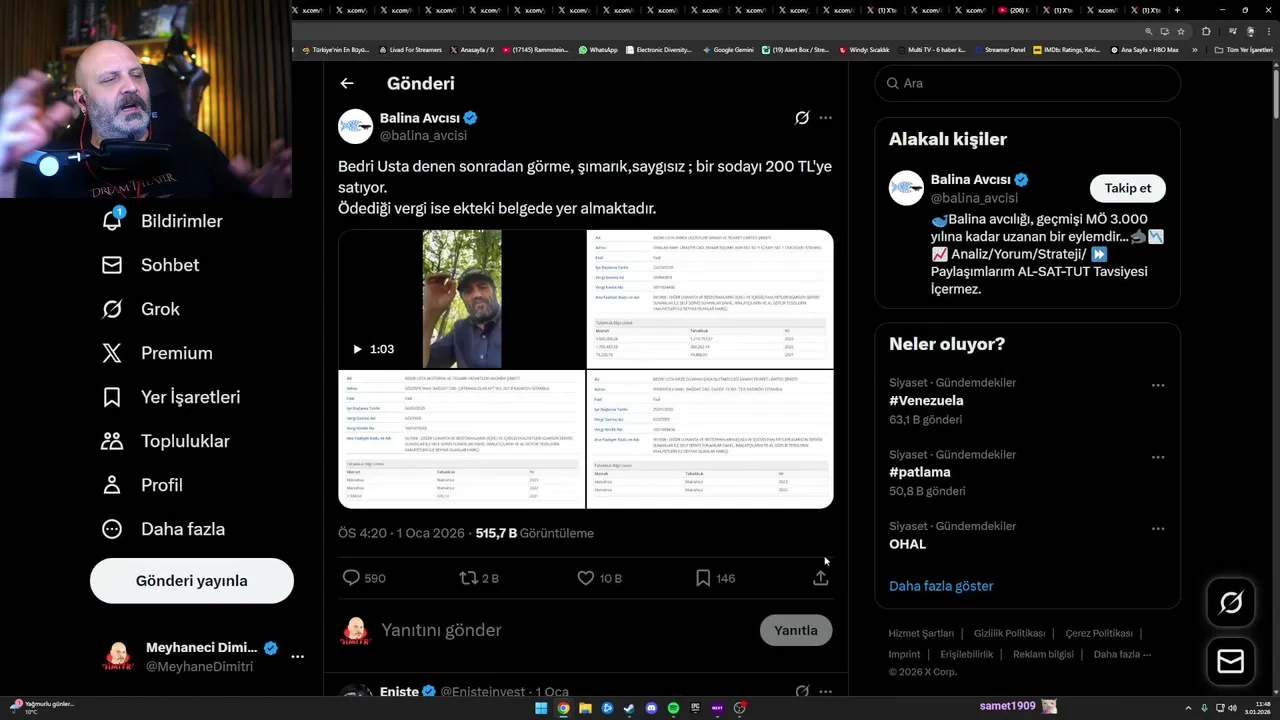
Task: Open browser extensions puzzle icon
Action: click(x=1206, y=31)
